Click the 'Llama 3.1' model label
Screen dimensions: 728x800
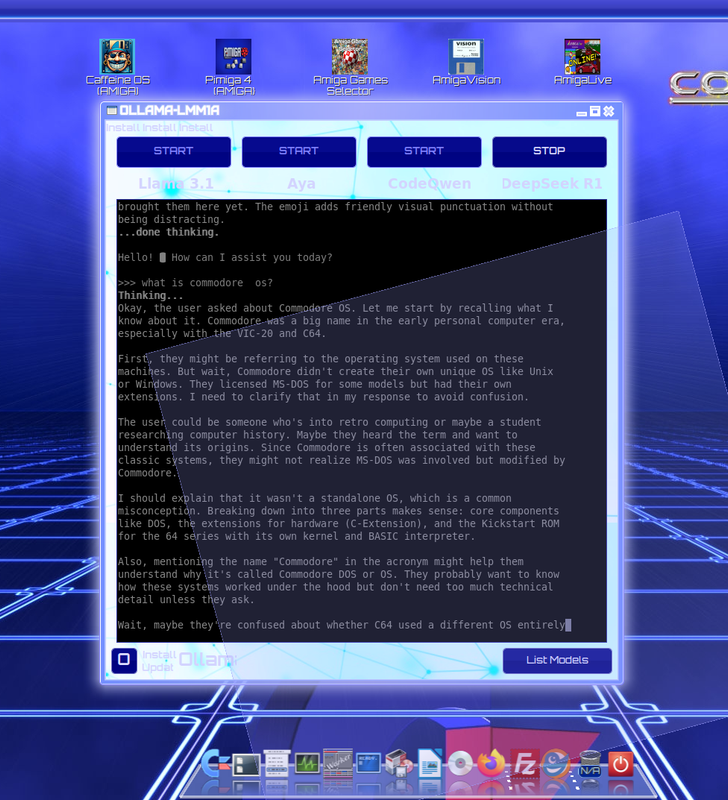[176, 184]
